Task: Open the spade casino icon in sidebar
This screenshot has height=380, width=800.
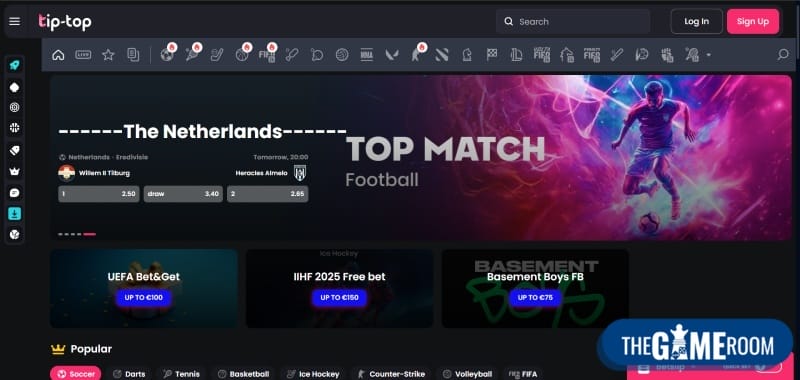Action: click(15, 87)
